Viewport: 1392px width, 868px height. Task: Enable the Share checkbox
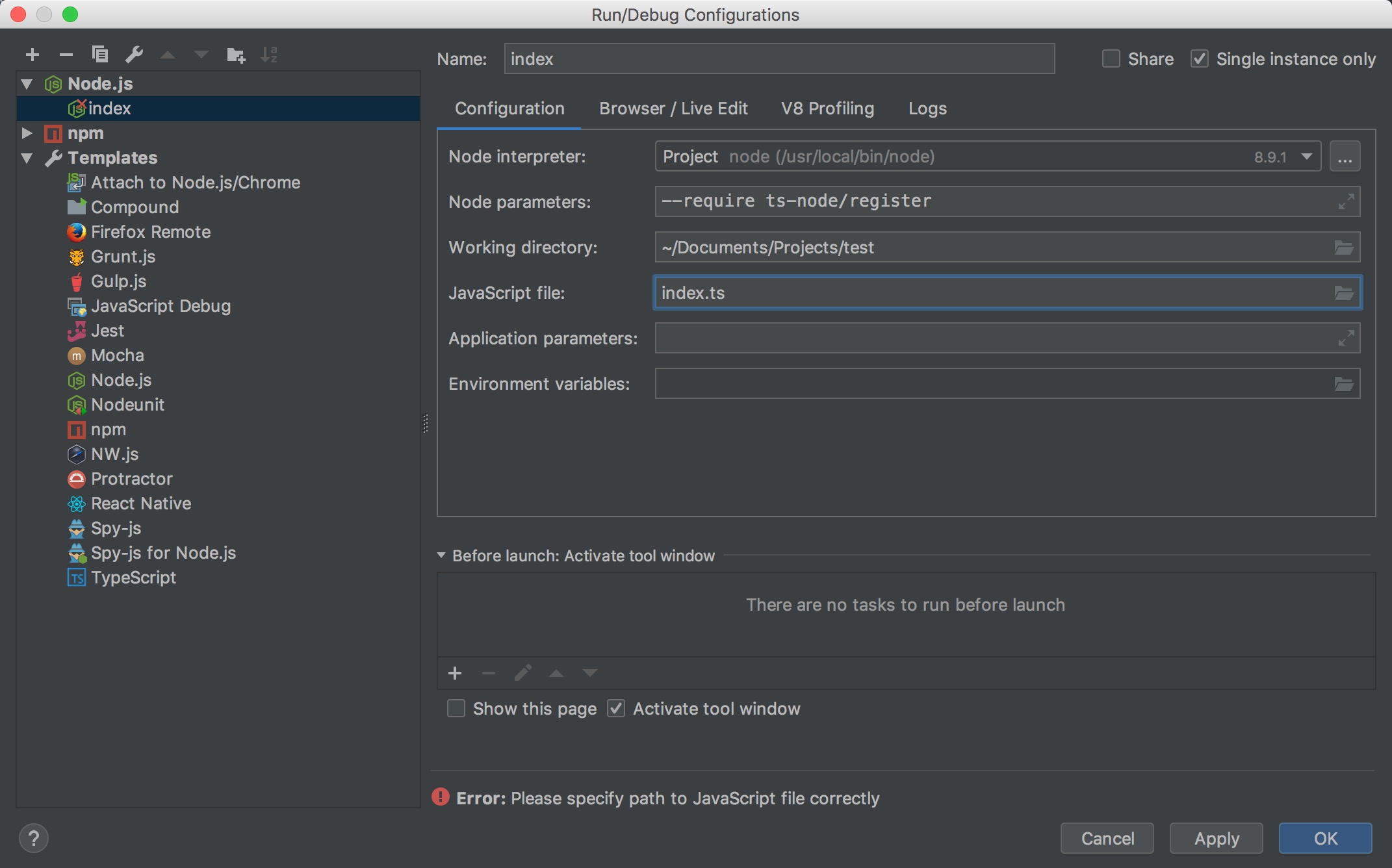(1111, 59)
